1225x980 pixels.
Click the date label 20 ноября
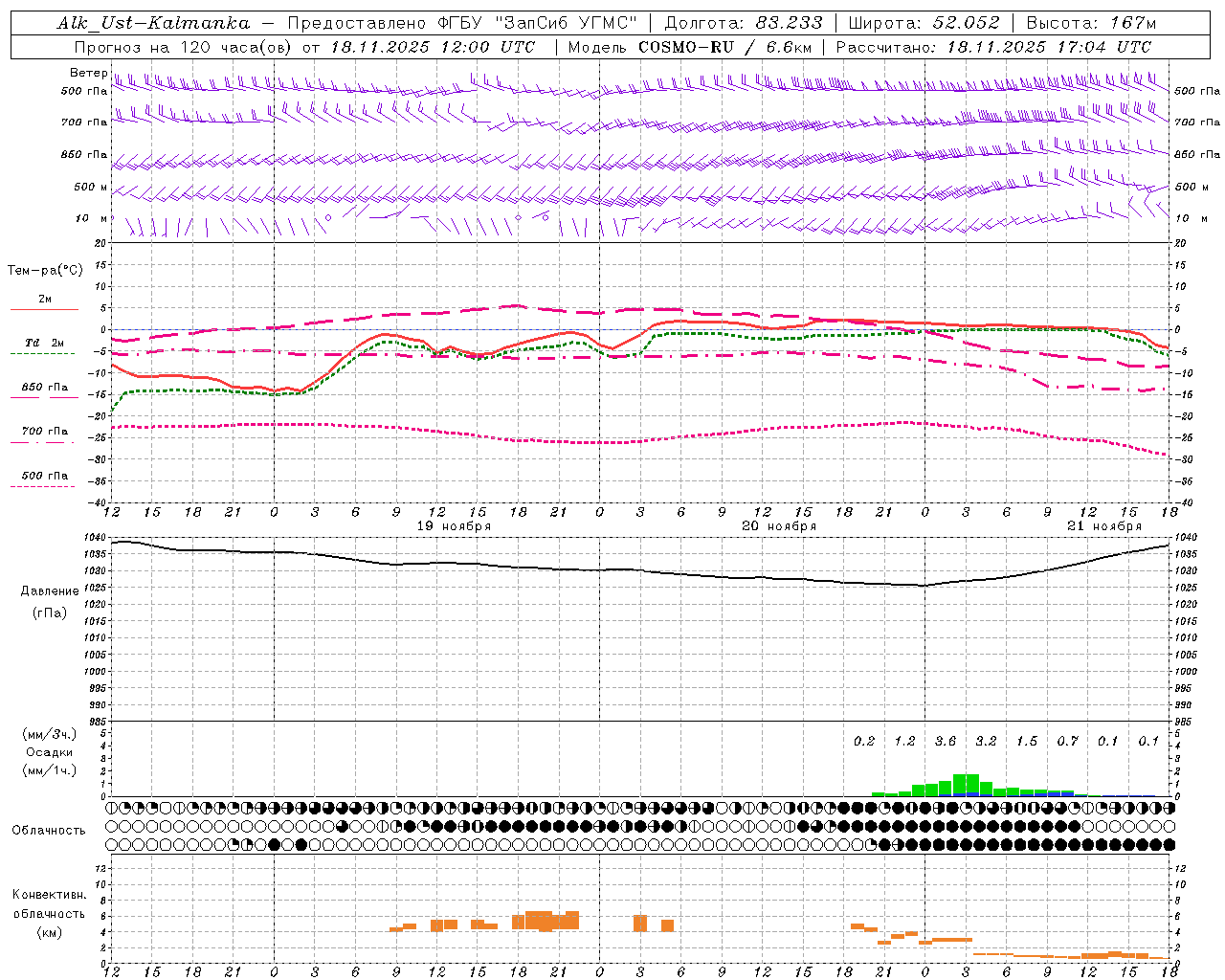tap(779, 526)
